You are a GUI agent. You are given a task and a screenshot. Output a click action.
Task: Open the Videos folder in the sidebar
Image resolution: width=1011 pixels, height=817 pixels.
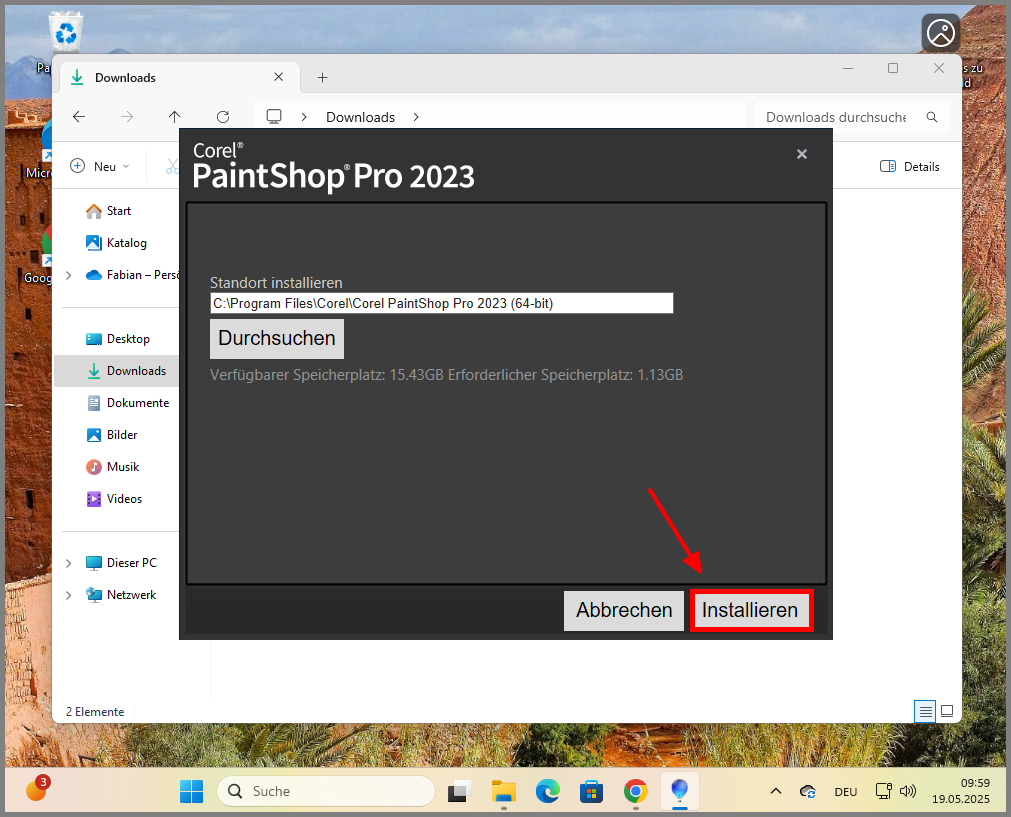pos(124,498)
